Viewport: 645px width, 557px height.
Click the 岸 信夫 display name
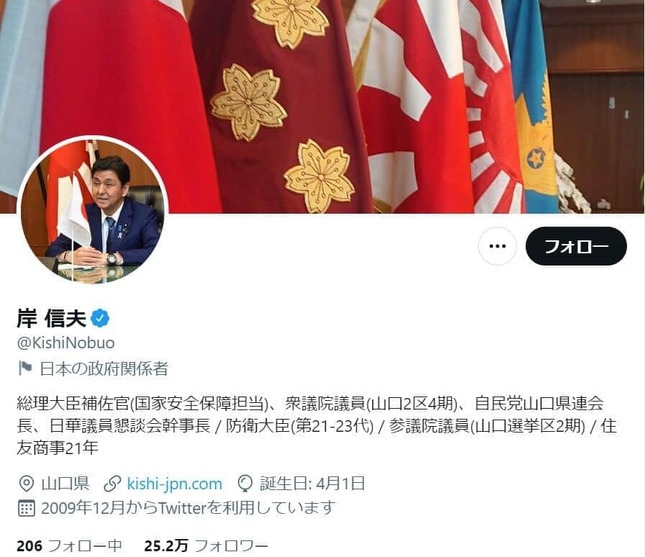(51, 318)
